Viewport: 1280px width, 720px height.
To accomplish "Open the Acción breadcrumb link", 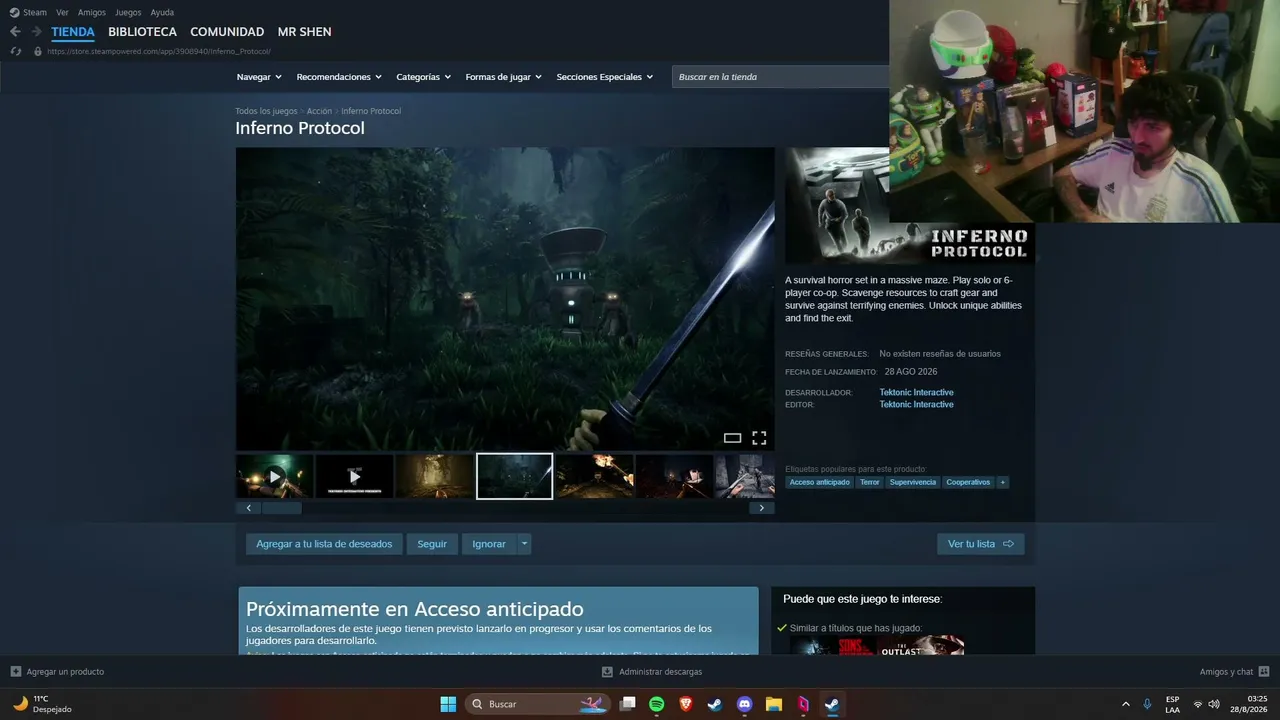I will pos(319,111).
